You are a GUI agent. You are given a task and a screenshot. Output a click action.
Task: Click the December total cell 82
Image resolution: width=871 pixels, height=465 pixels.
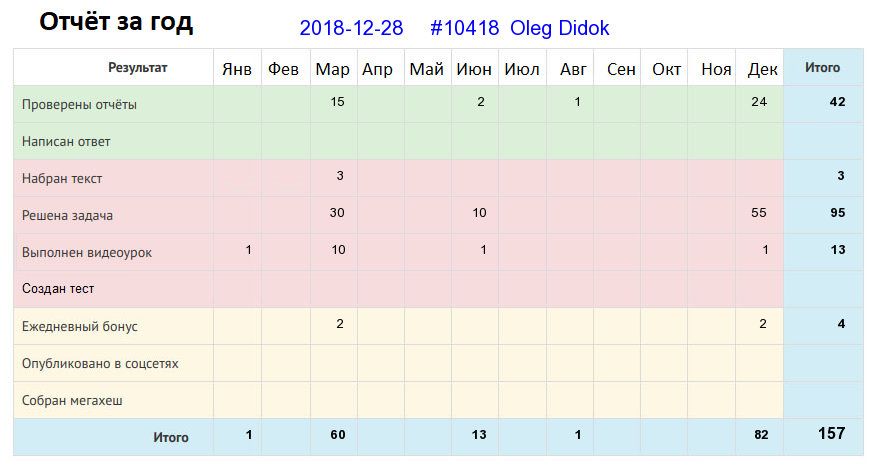(761, 435)
